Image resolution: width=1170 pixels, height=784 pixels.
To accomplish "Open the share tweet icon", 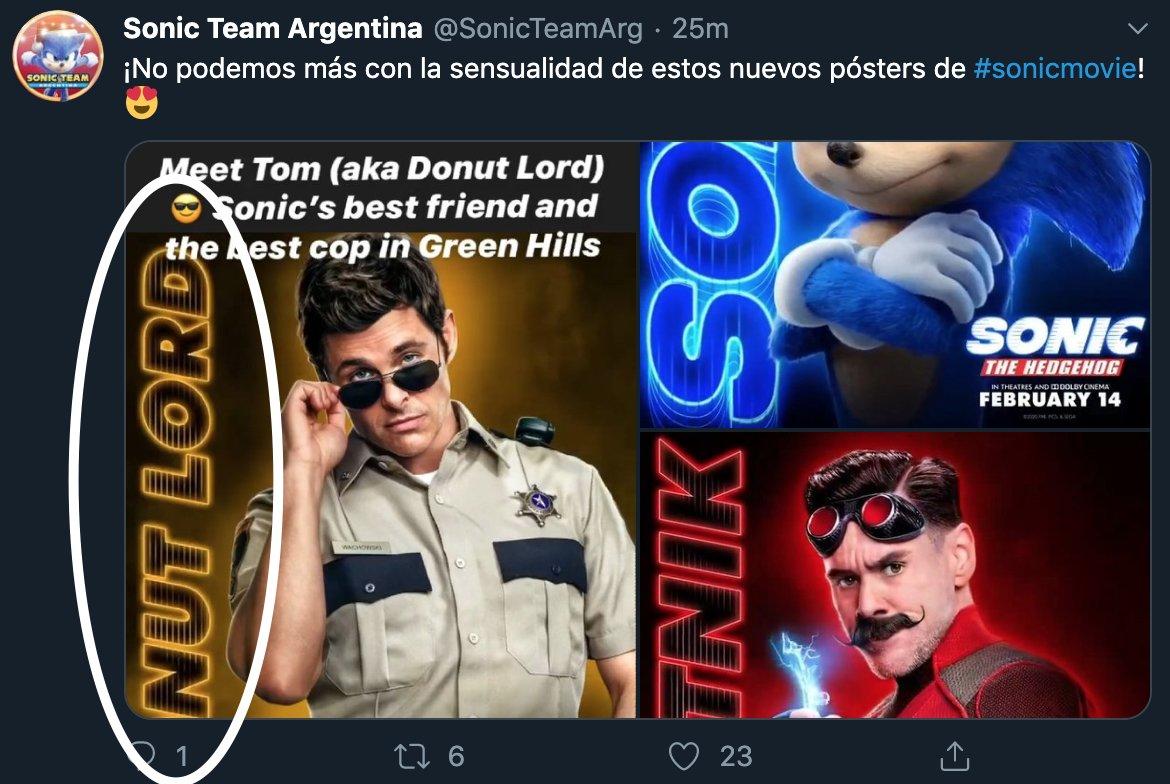I will coord(954,756).
